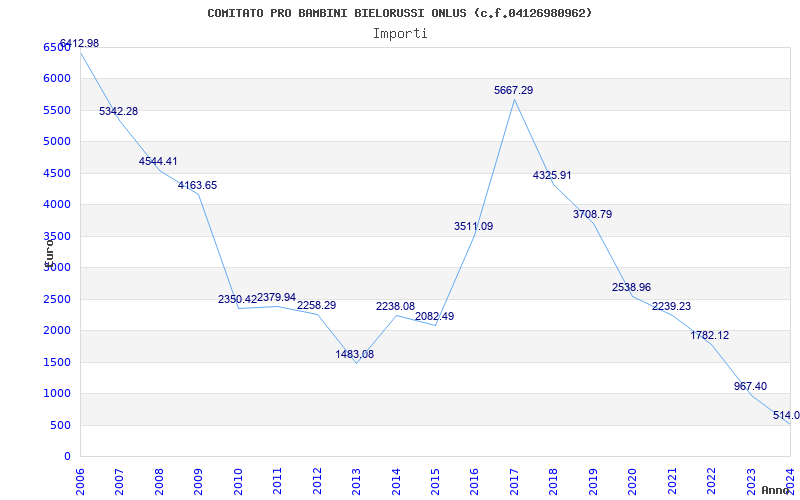Click the 4544.41 value label
800x500 pixels.
[158, 161]
